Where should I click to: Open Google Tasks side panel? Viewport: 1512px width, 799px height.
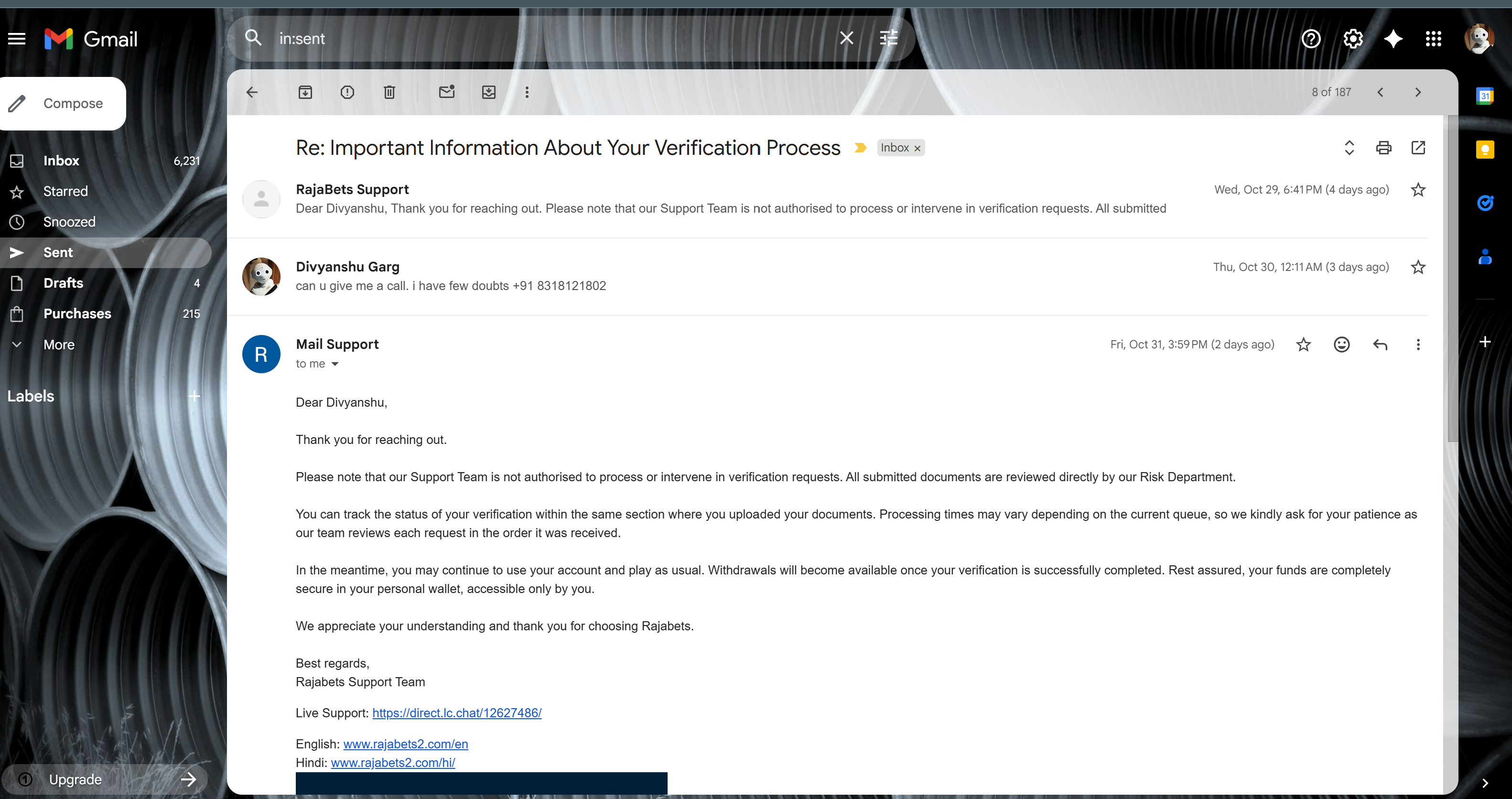pyautogui.click(x=1484, y=203)
